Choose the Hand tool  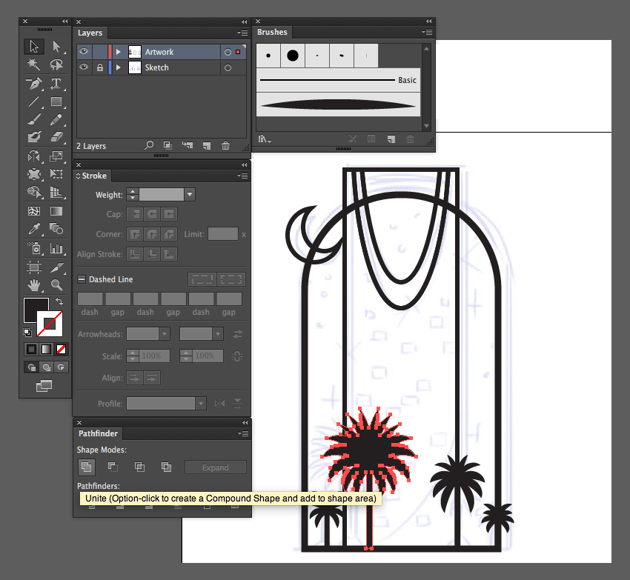[35, 286]
